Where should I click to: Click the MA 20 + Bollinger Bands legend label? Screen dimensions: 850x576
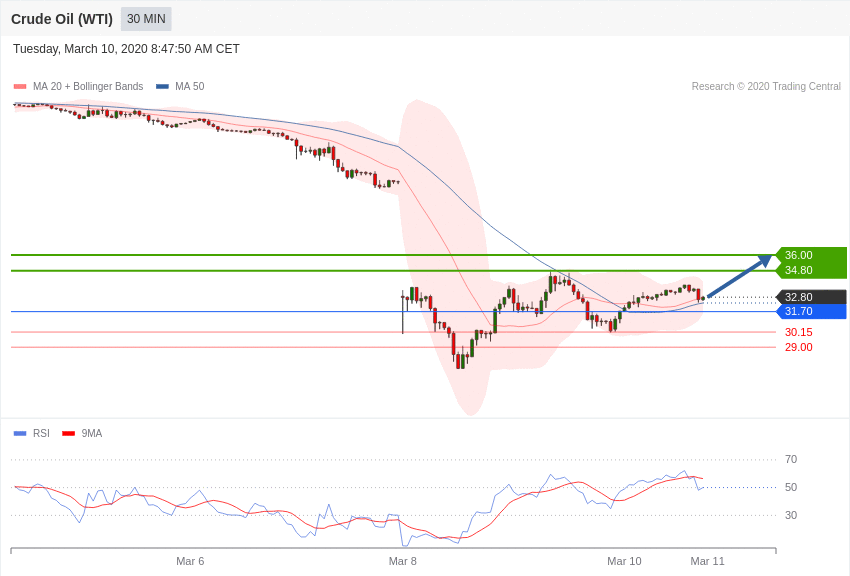click(x=88, y=86)
